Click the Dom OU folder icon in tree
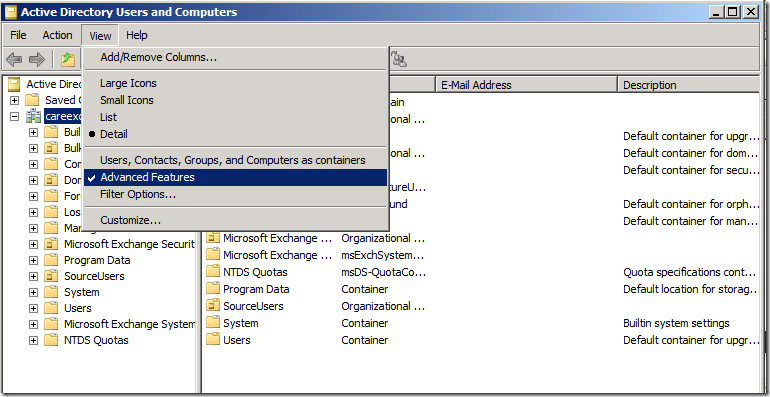The width and height of the screenshot is (770, 397). [51, 180]
